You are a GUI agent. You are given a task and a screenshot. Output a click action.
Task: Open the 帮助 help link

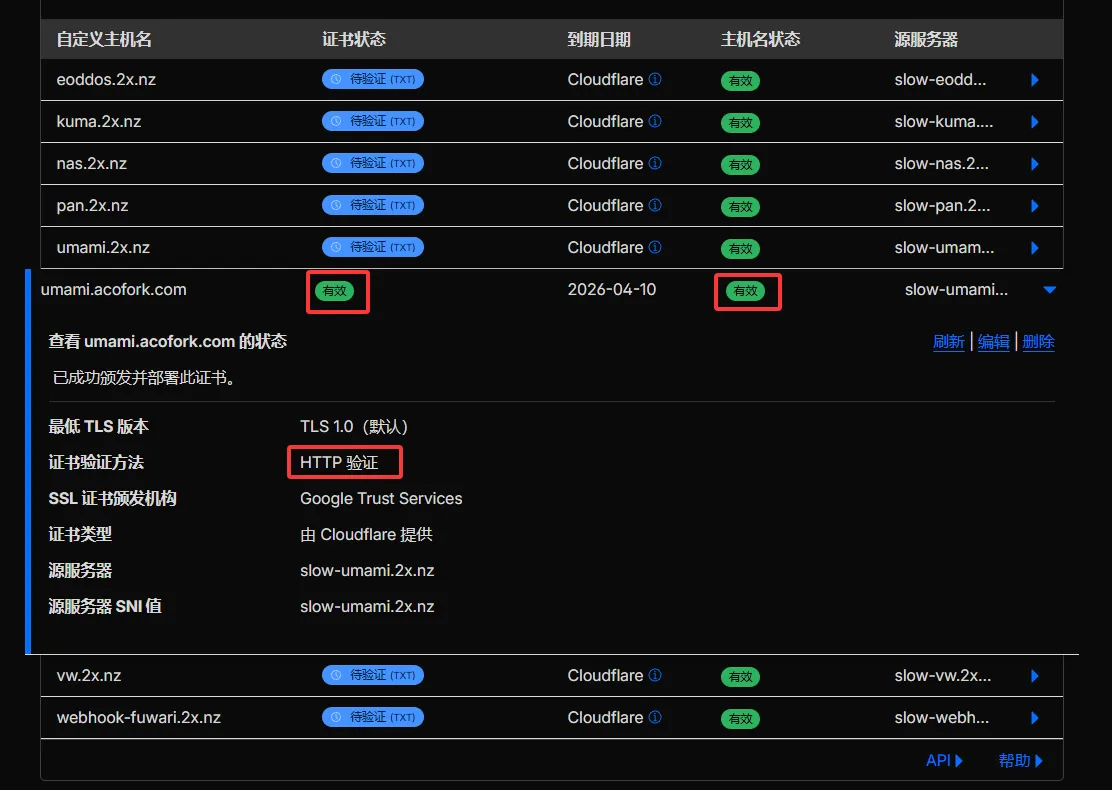tap(1020, 760)
